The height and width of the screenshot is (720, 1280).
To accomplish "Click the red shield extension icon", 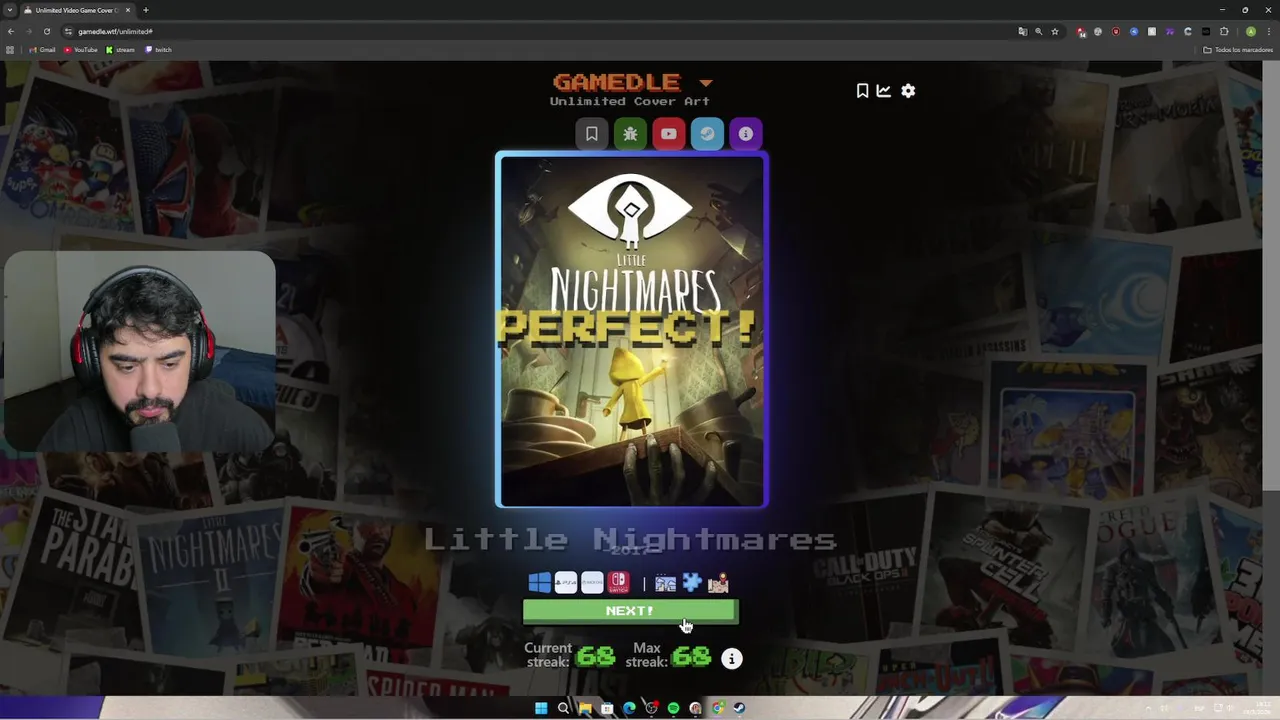I will pyautogui.click(x=1116, y=31).
